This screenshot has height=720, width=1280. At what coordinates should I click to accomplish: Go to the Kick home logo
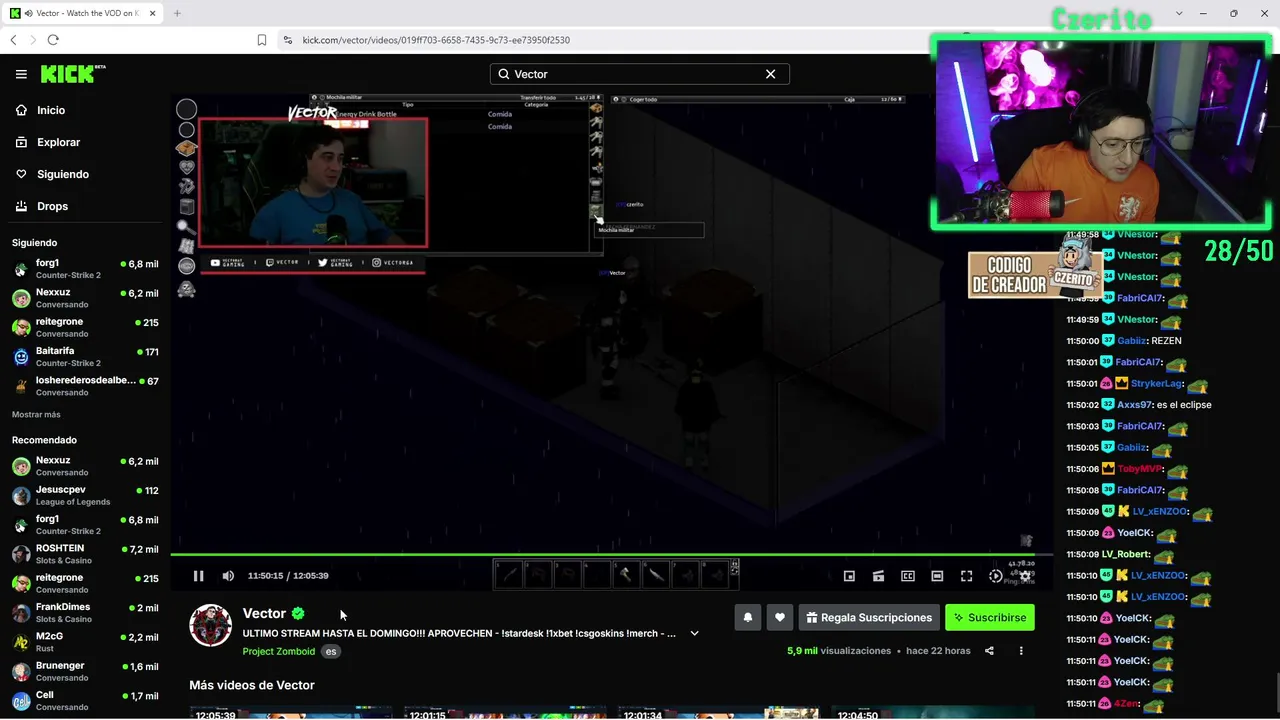[73, 74]
